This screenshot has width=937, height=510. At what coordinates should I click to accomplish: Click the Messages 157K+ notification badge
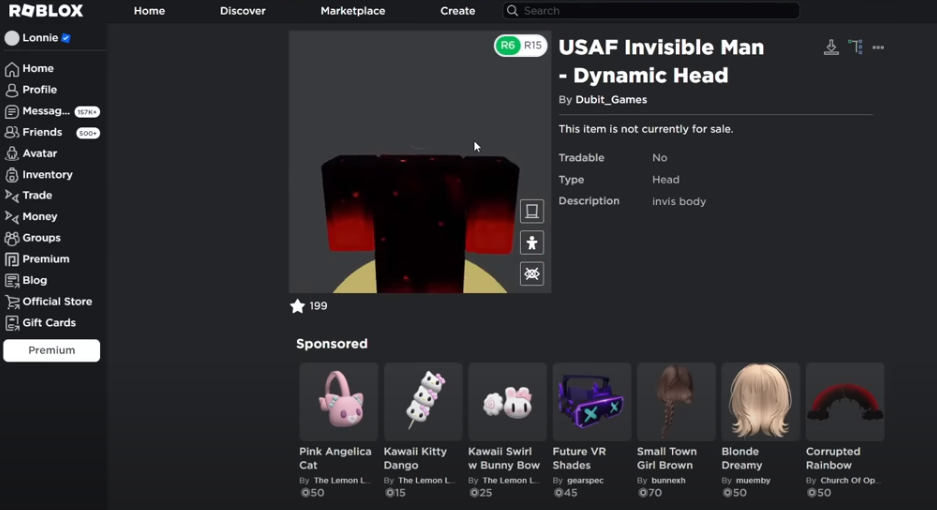pos(87,112)
